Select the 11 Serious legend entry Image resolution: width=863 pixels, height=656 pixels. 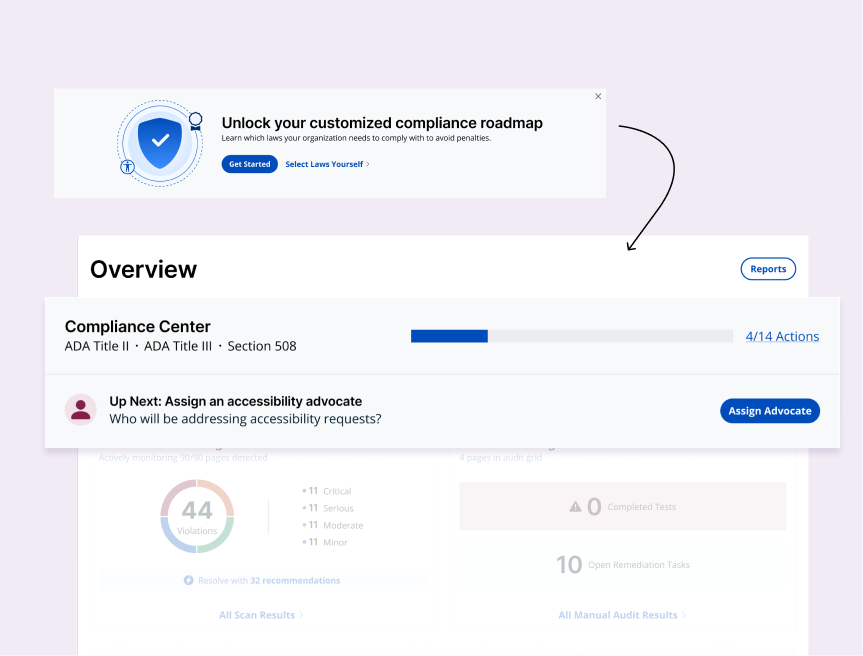[328, 508]
